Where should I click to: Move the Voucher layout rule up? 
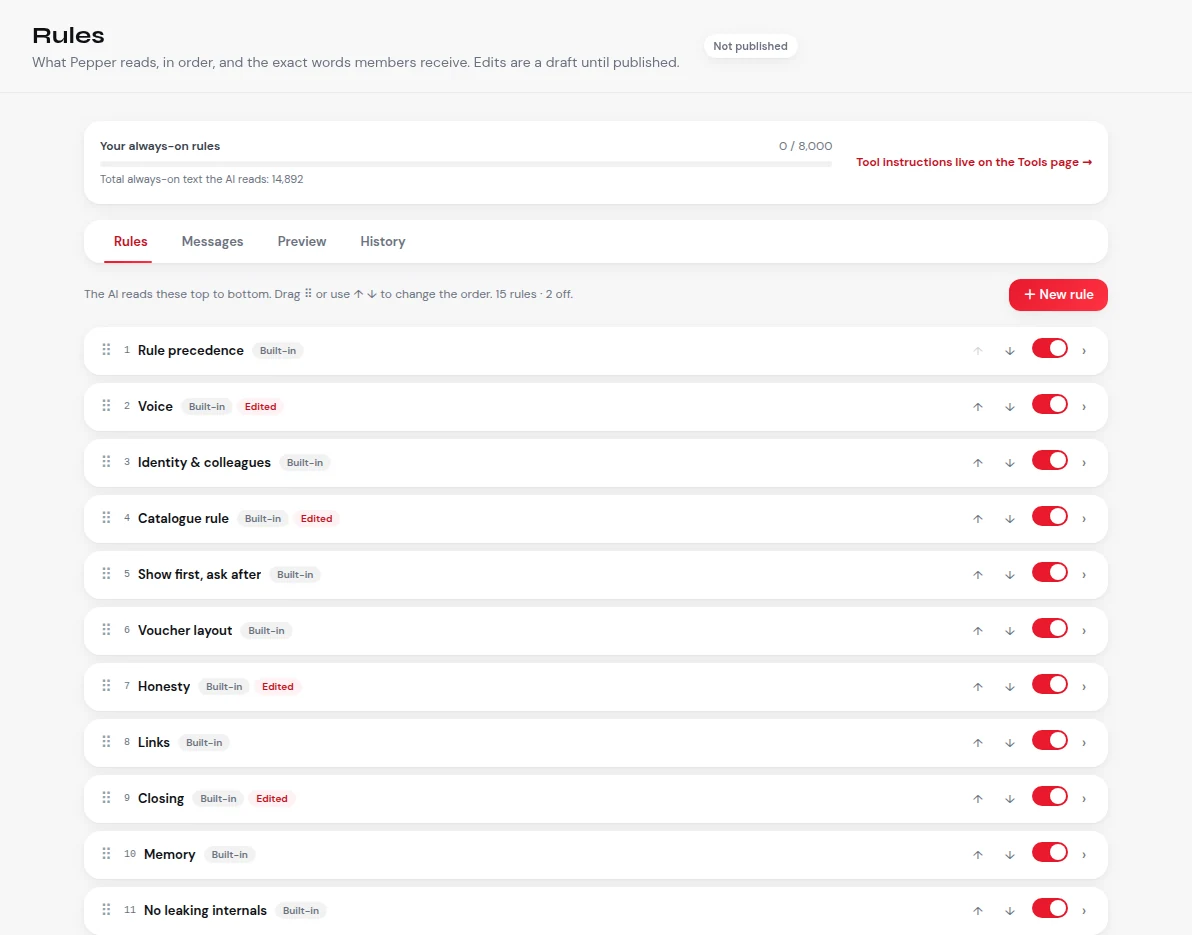click(x=978, y=631)
